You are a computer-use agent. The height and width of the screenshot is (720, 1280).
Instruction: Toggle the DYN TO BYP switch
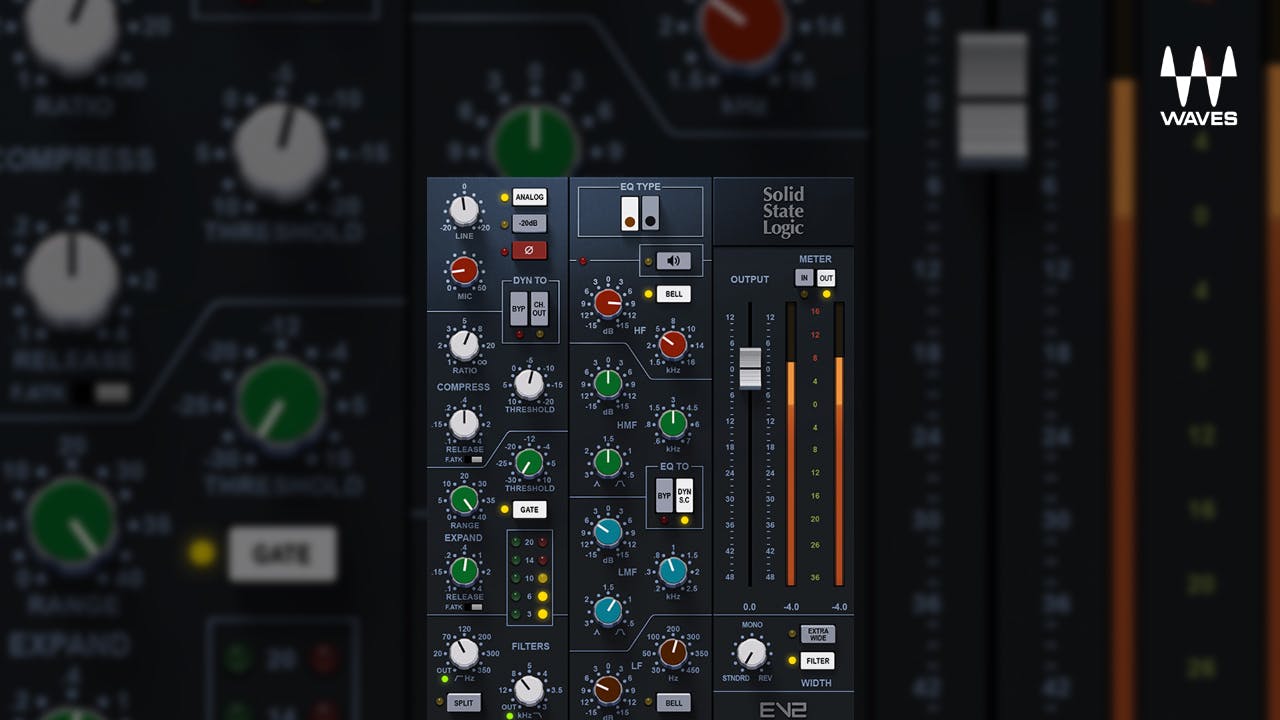pyautogui.click(x=519, y=309)
